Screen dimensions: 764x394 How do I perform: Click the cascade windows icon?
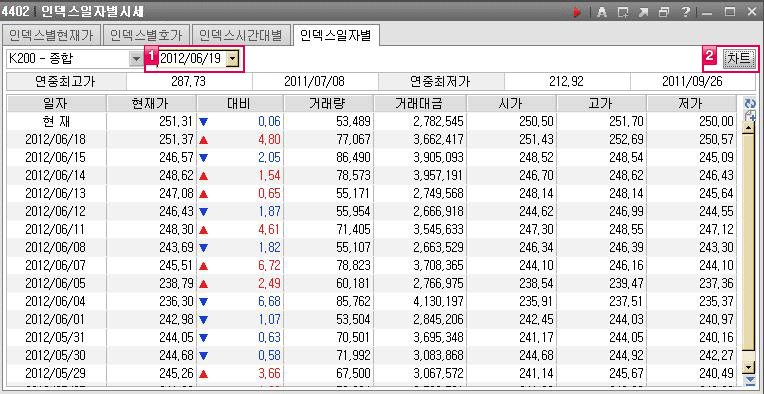coord(664,13)
